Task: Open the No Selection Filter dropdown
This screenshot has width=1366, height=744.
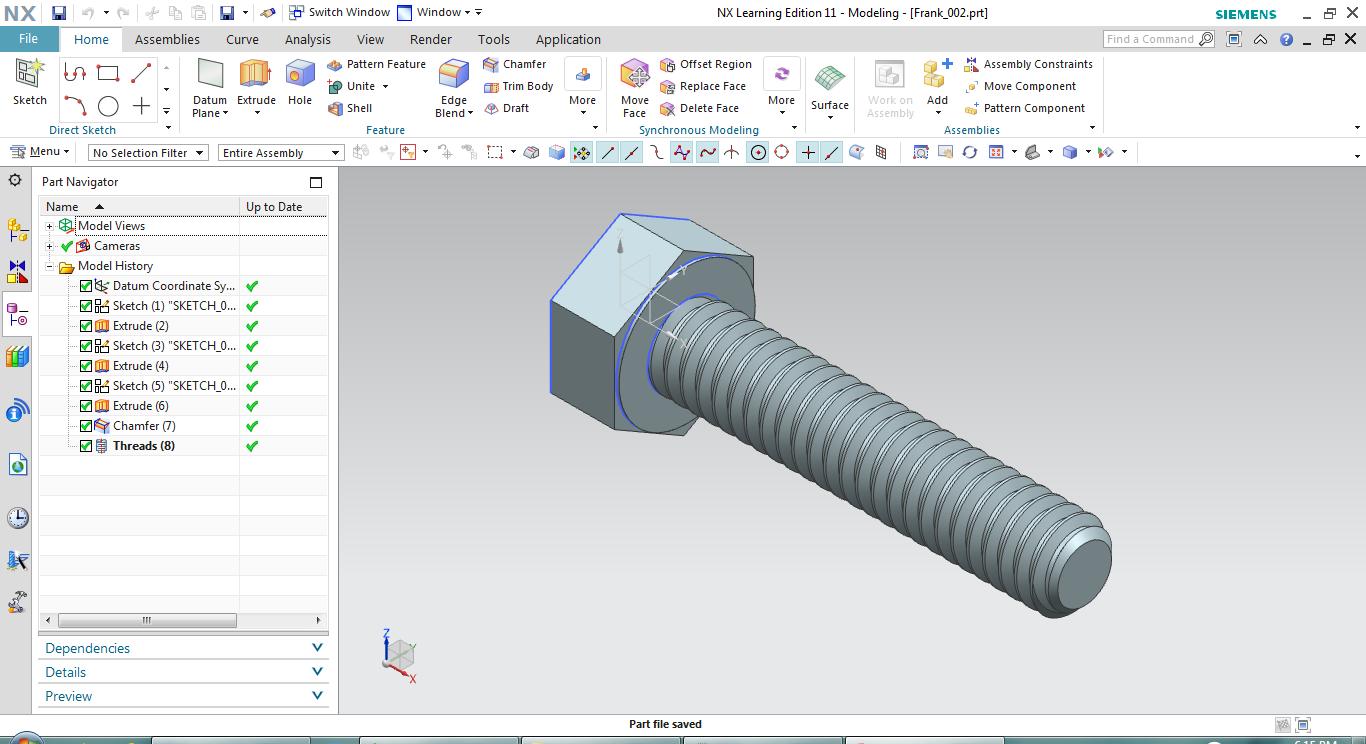Action: pyautogui.click(x=147, y=153)
